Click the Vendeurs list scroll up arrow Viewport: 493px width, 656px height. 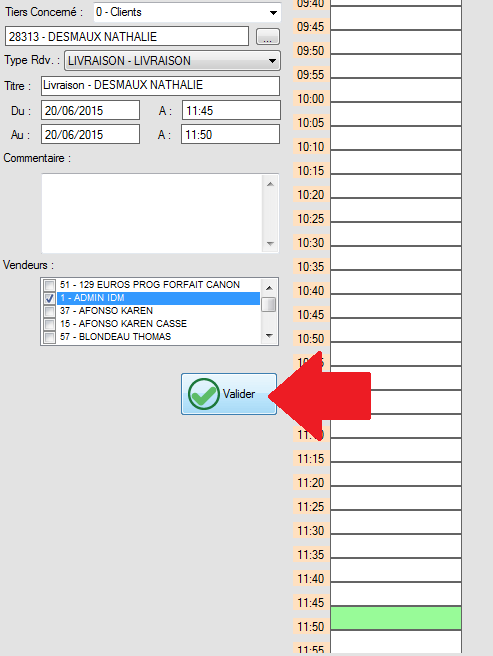point(269,288)
